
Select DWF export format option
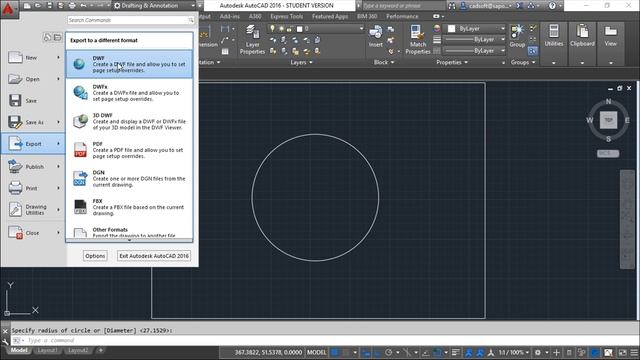pyautogui.click(x=129, y=64)
